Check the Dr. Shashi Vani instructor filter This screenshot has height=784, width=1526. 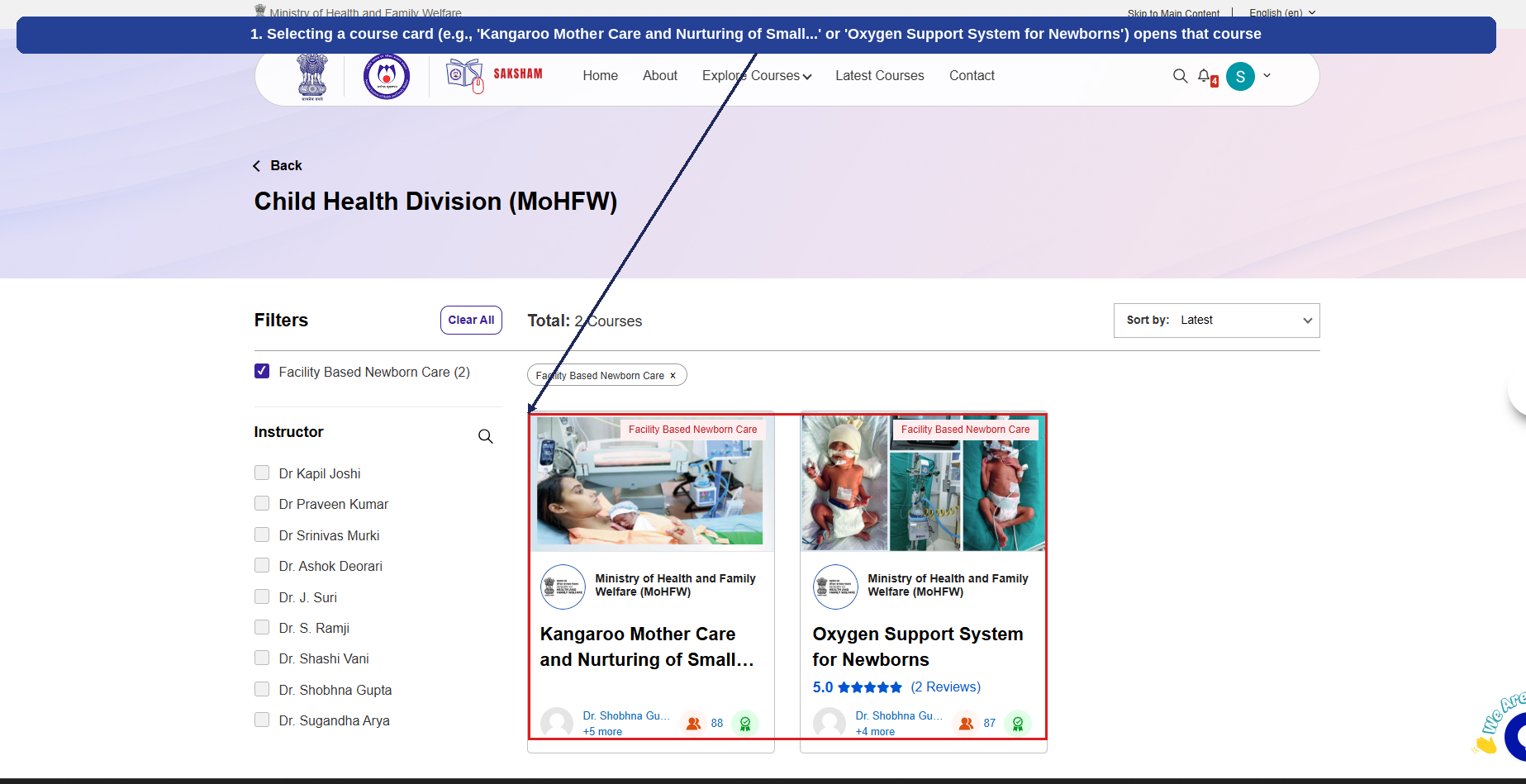pyautogui.click(x=262, y=658)
